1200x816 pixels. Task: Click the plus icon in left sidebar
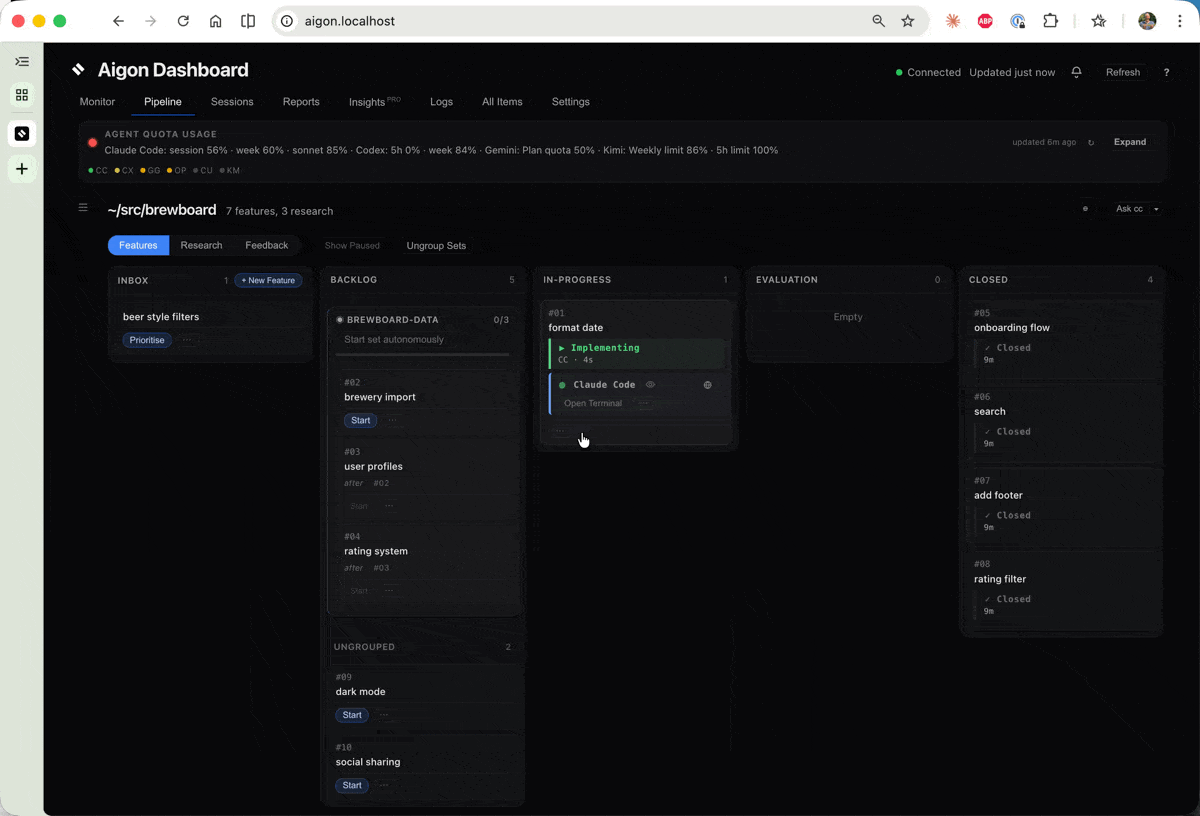pos(22,169)
